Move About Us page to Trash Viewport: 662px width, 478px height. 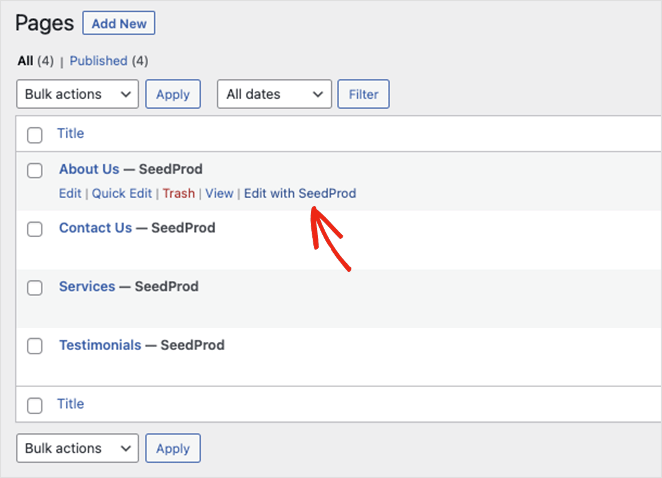point(179,193)
